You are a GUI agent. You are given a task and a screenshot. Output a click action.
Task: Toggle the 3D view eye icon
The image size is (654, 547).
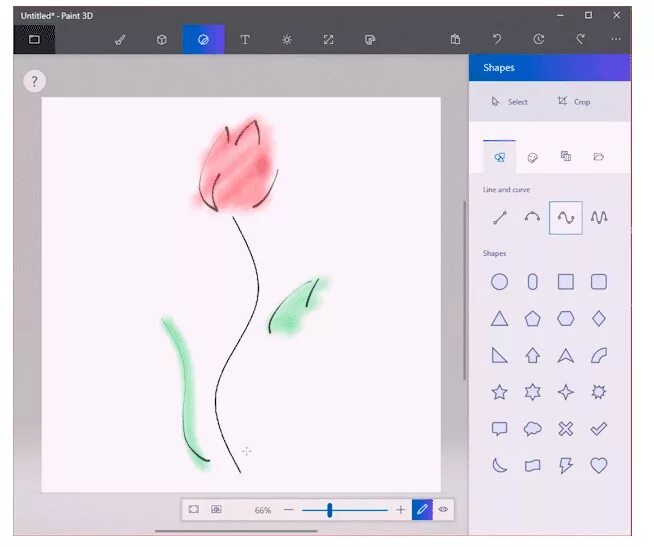443,509
